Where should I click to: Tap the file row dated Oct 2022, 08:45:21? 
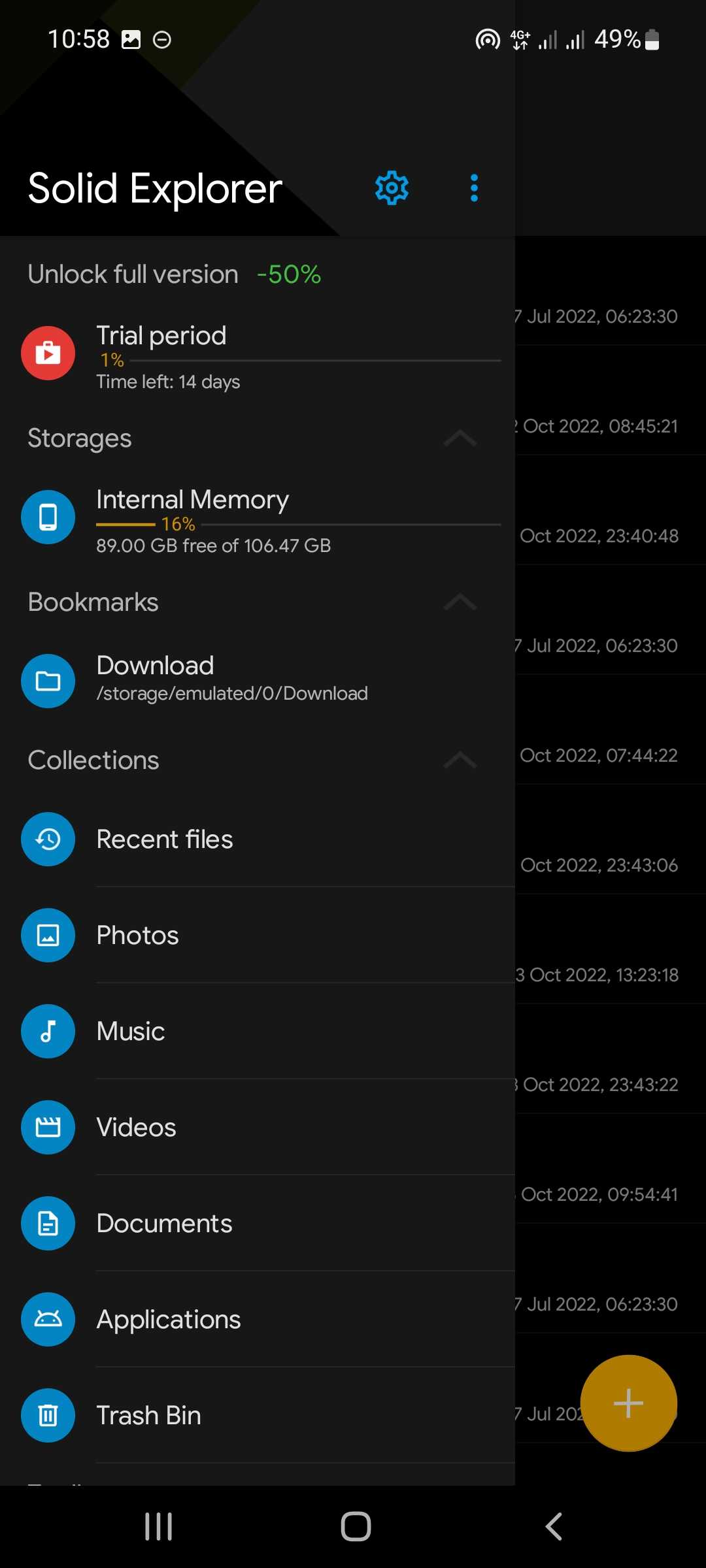point(611,400)
